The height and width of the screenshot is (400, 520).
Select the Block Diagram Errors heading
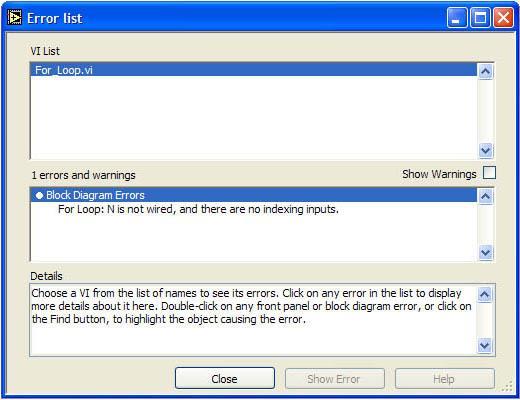(254, 195)
